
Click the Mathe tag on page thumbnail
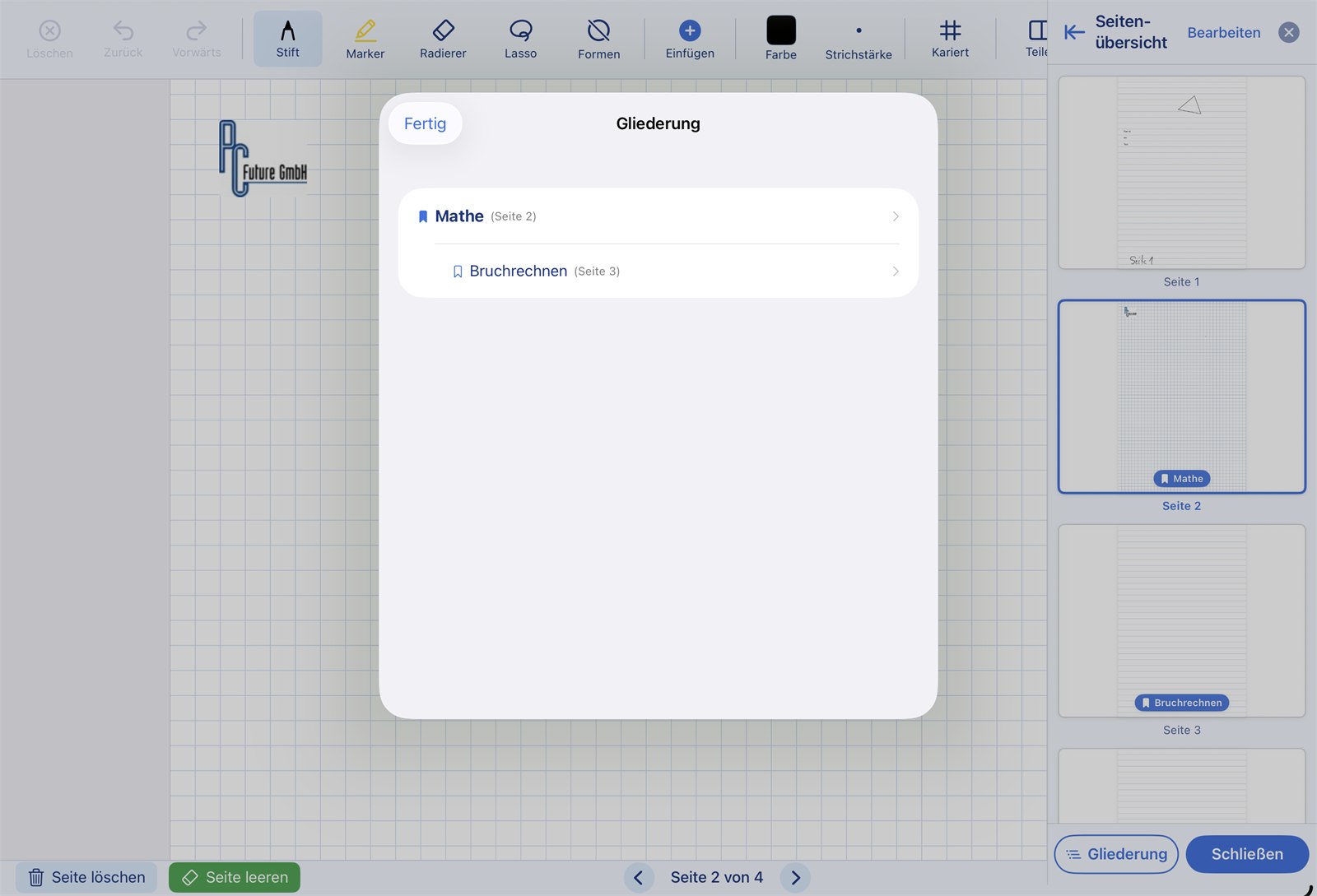tap(1181, 478)
